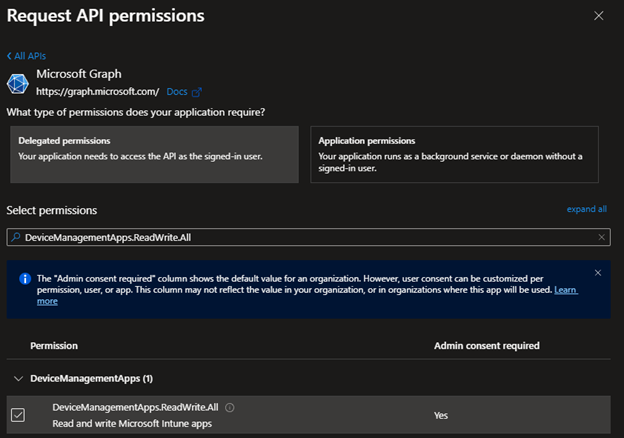Click the Microsoft Graph logo icon
This screenshot has width=624, height=438.
coord(18,84)
